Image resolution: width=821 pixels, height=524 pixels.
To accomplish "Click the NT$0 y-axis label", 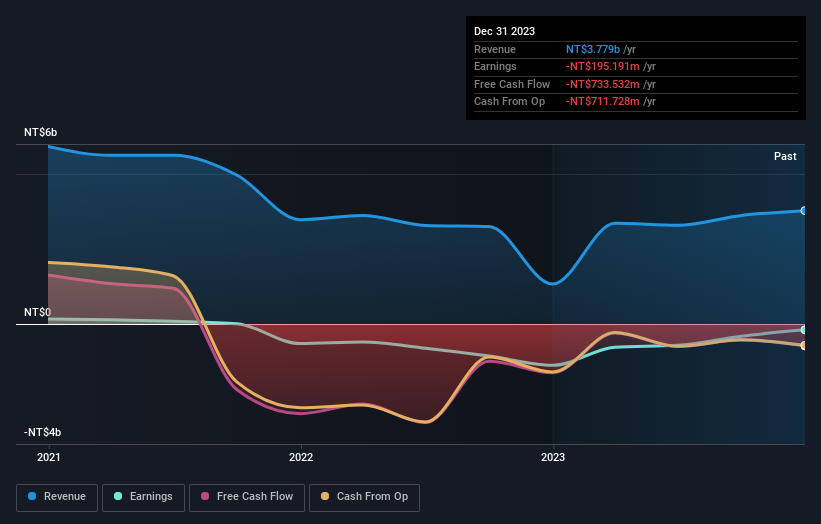I will [x=38, y=312].
